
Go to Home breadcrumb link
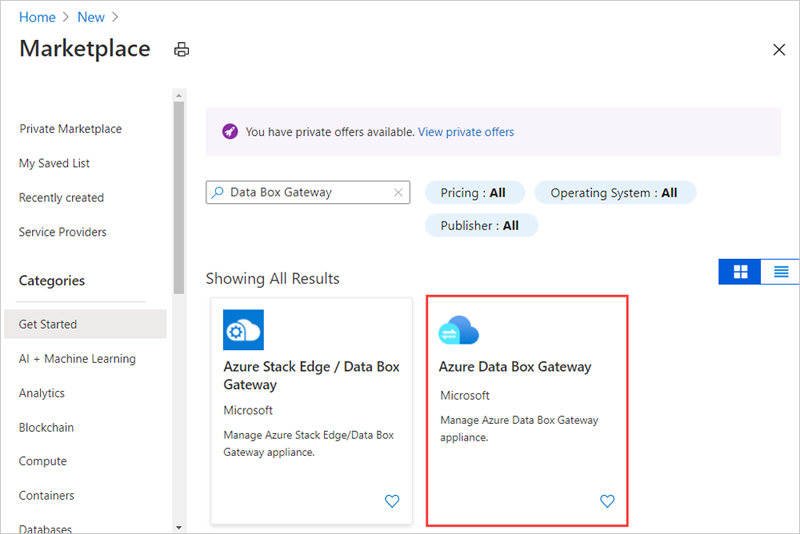(x=37, y=17)
